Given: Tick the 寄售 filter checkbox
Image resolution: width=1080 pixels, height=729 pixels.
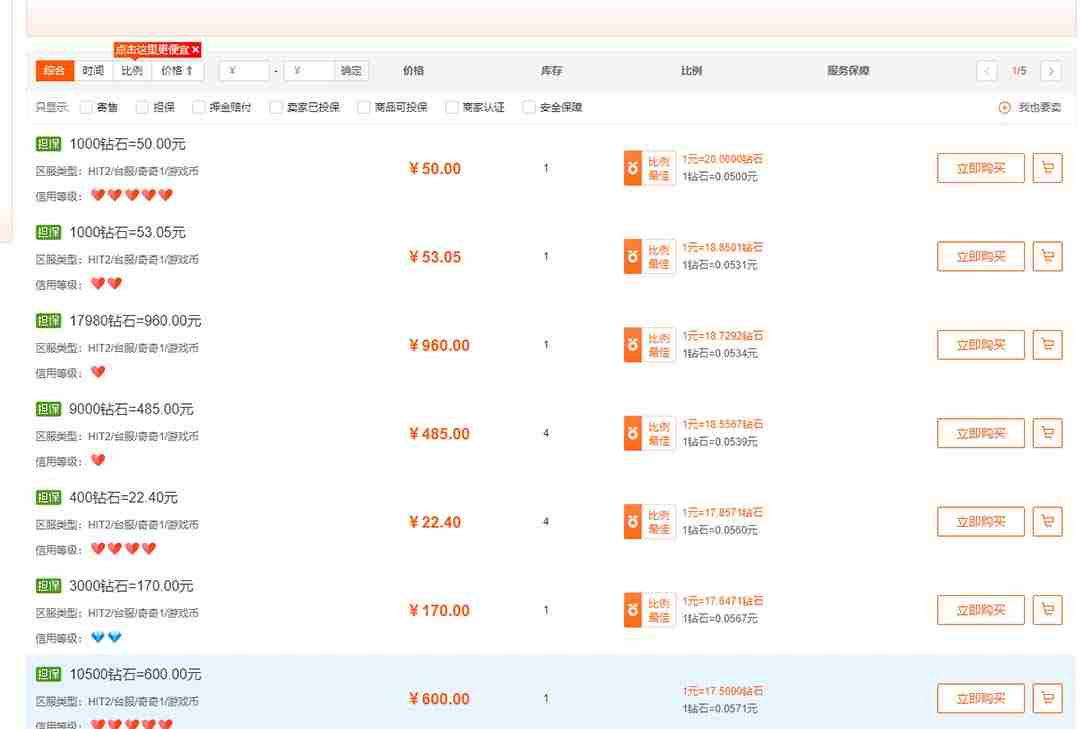Looking at the screenshot, I should click(86, 107).
